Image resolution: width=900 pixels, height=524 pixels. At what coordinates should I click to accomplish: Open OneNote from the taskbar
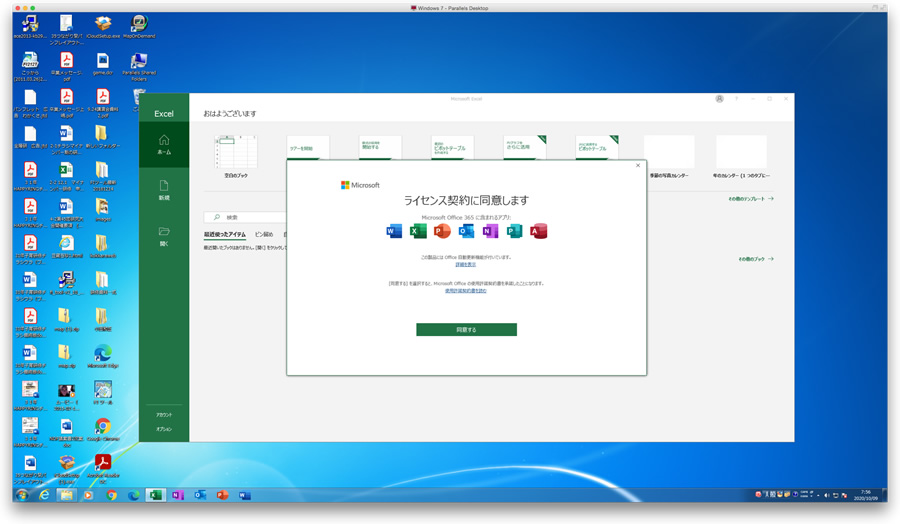pos(178,495)
